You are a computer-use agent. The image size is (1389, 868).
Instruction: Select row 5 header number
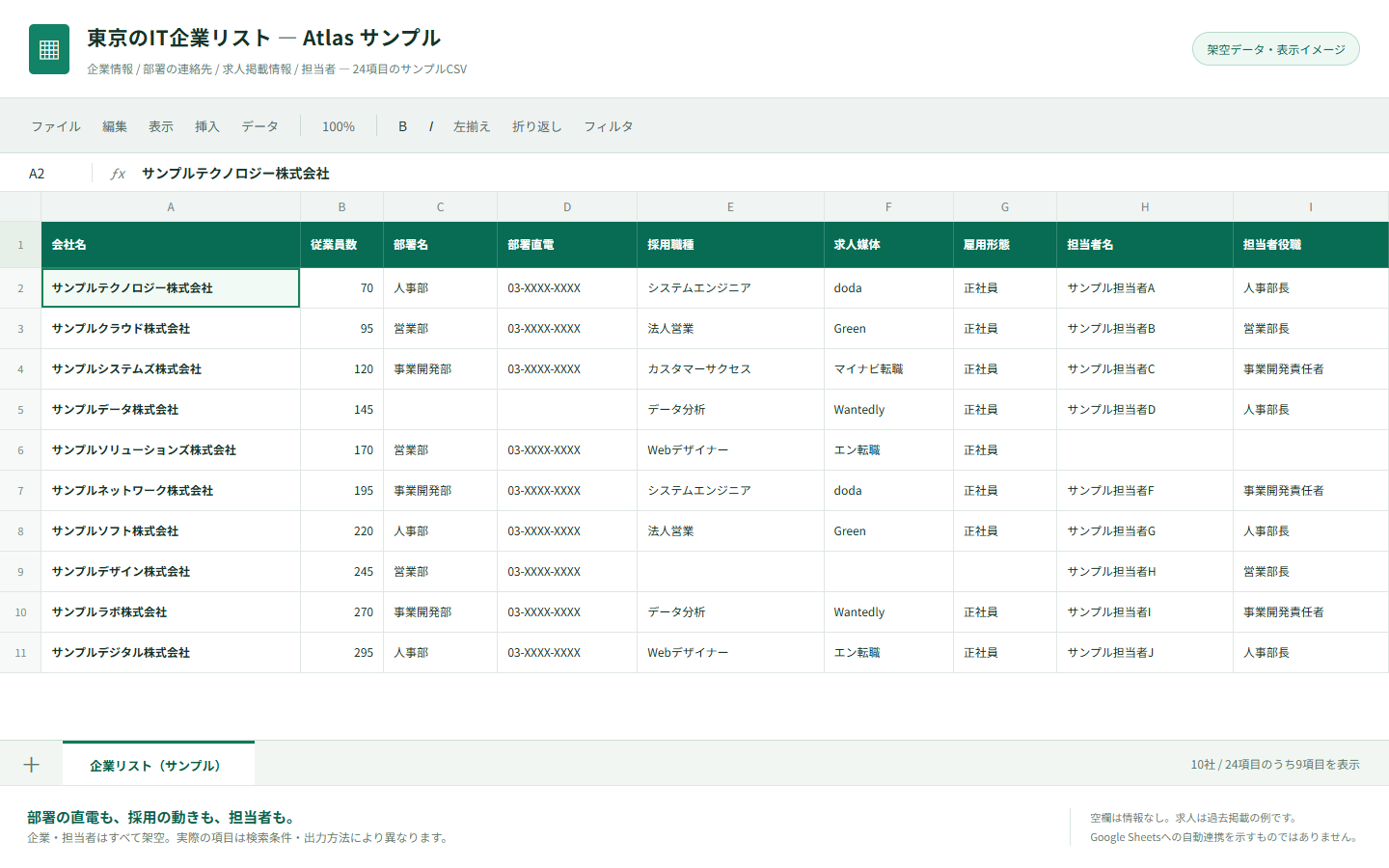[x=20, y=410]
